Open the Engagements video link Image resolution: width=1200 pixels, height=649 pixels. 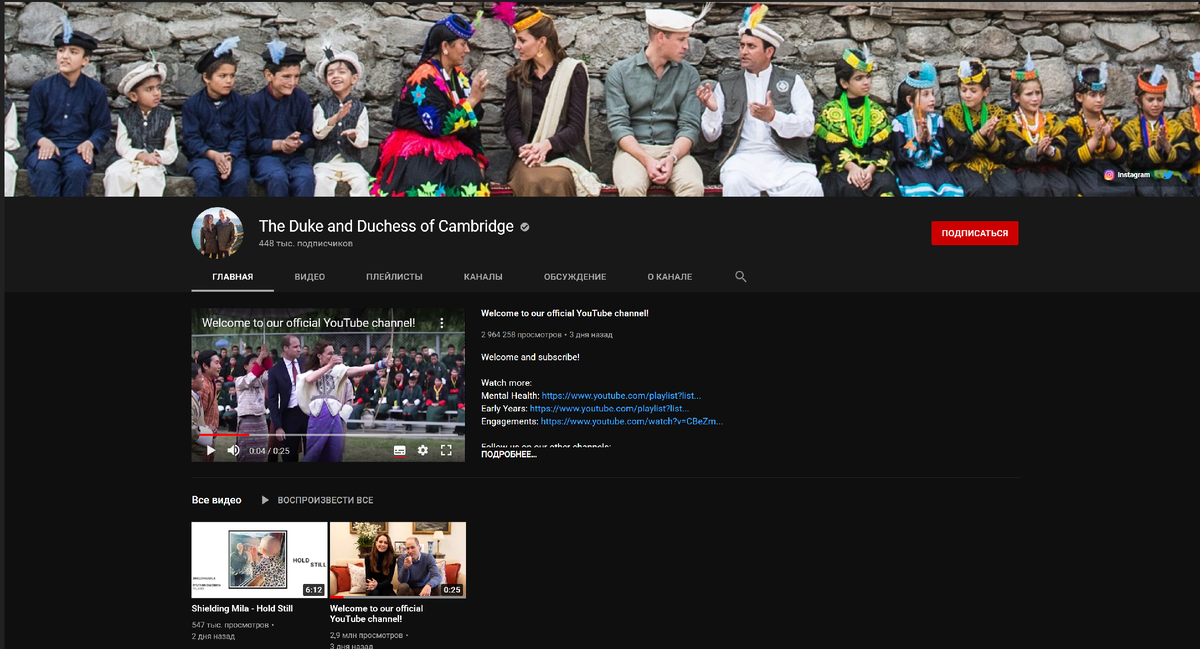pyautogui.click(x=631, y=421)
